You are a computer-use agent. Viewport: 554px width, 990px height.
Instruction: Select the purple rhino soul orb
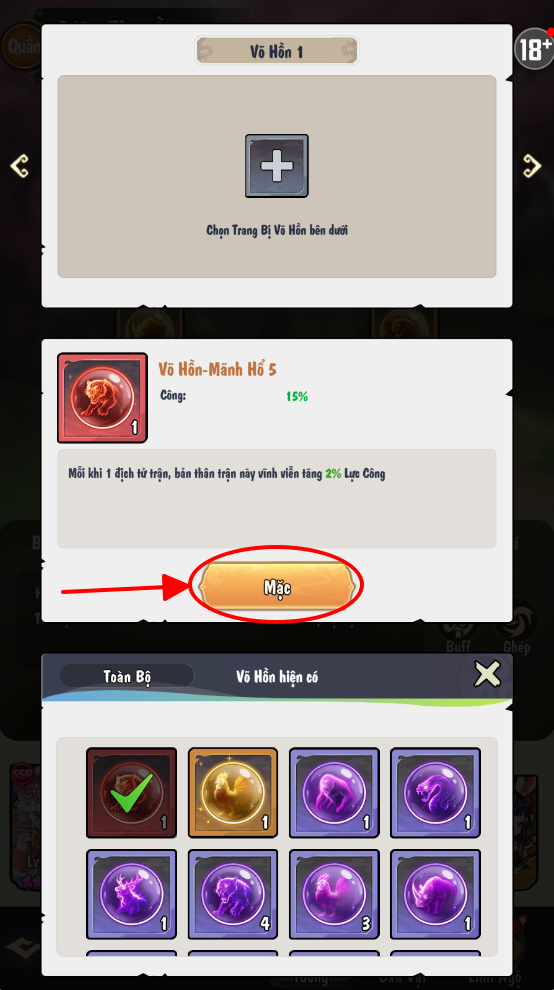pos(435,894)
